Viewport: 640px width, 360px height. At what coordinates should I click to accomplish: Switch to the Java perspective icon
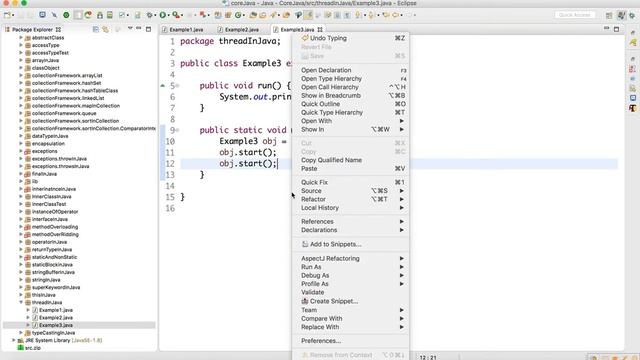tap(621, 15)
